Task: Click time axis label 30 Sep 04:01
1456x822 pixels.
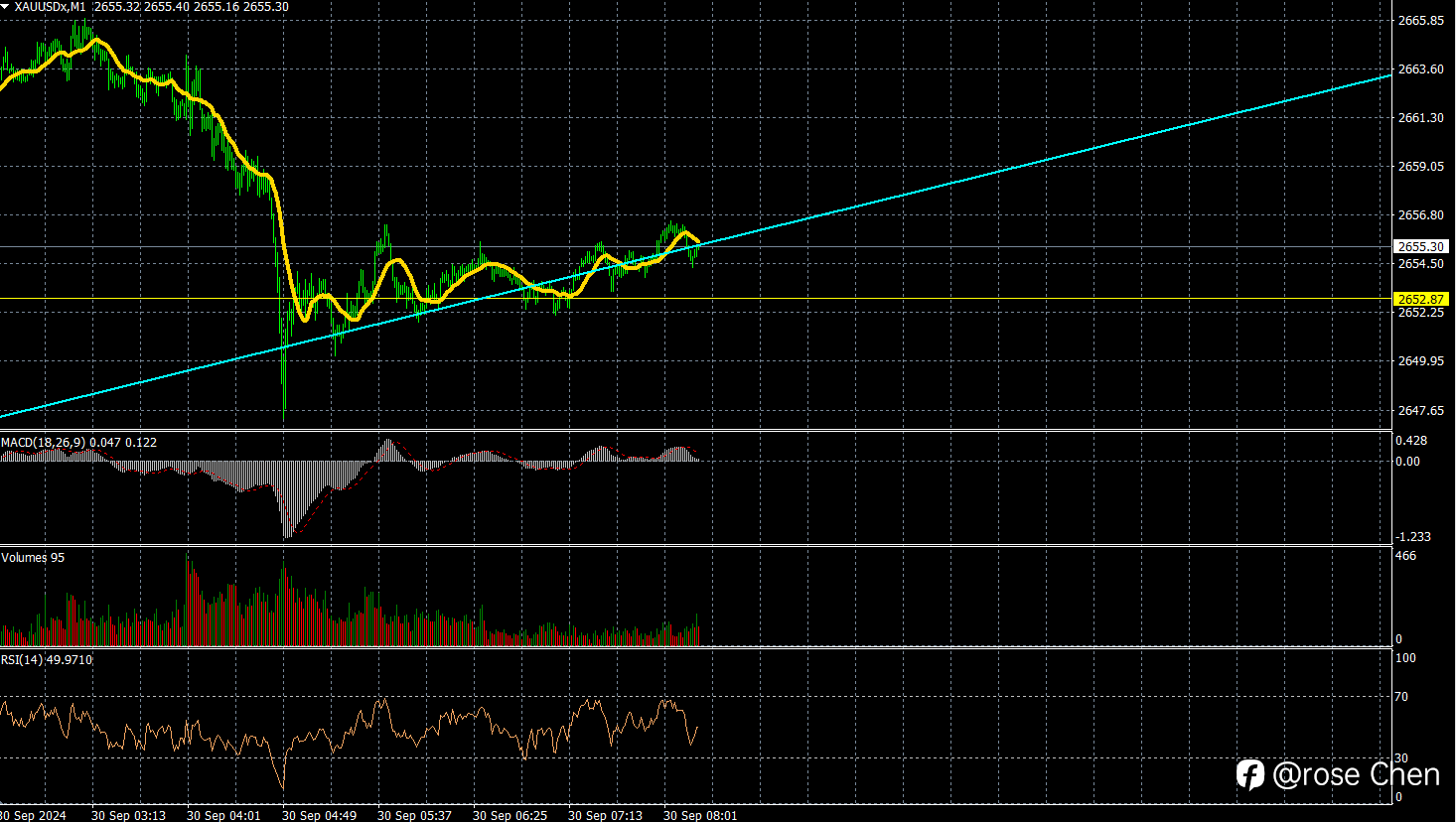Action: 223,815
